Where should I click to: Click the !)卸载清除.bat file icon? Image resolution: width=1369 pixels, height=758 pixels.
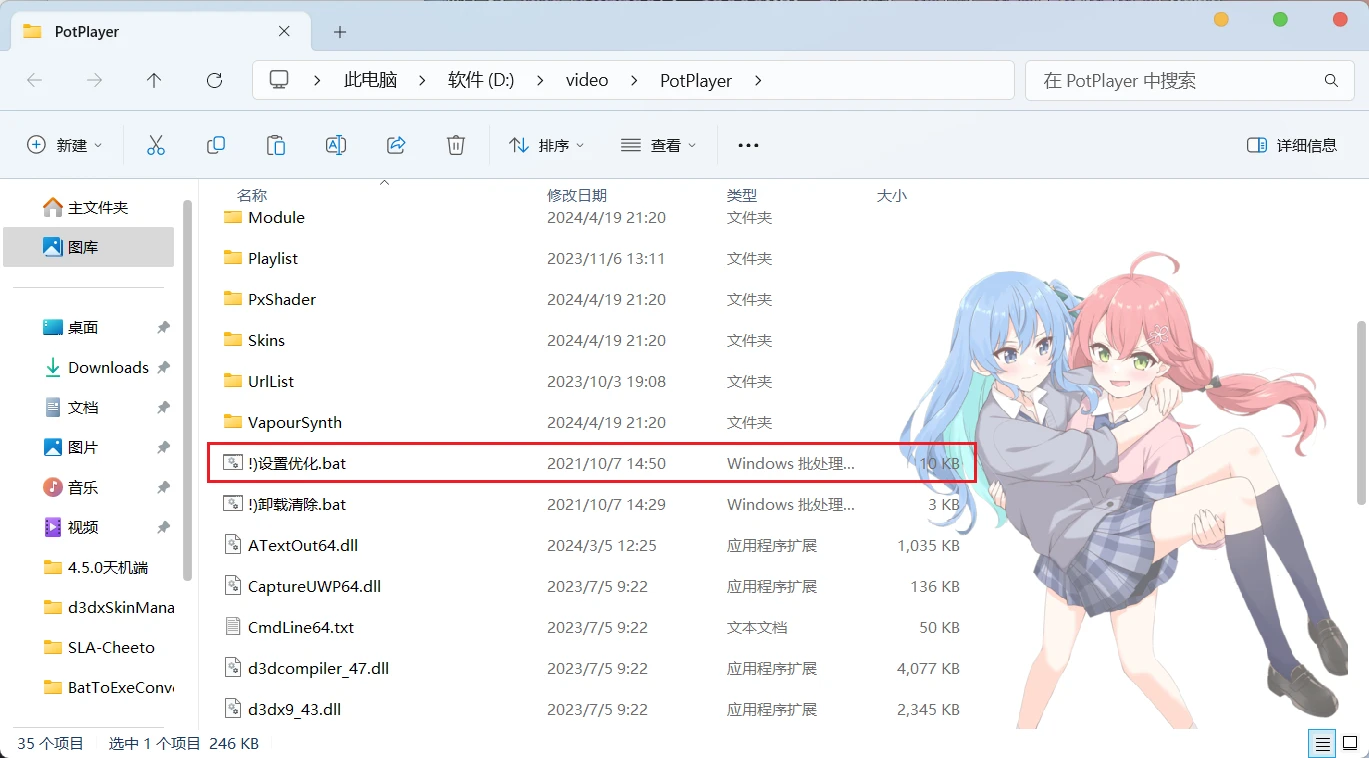click(x=233, y=504)
